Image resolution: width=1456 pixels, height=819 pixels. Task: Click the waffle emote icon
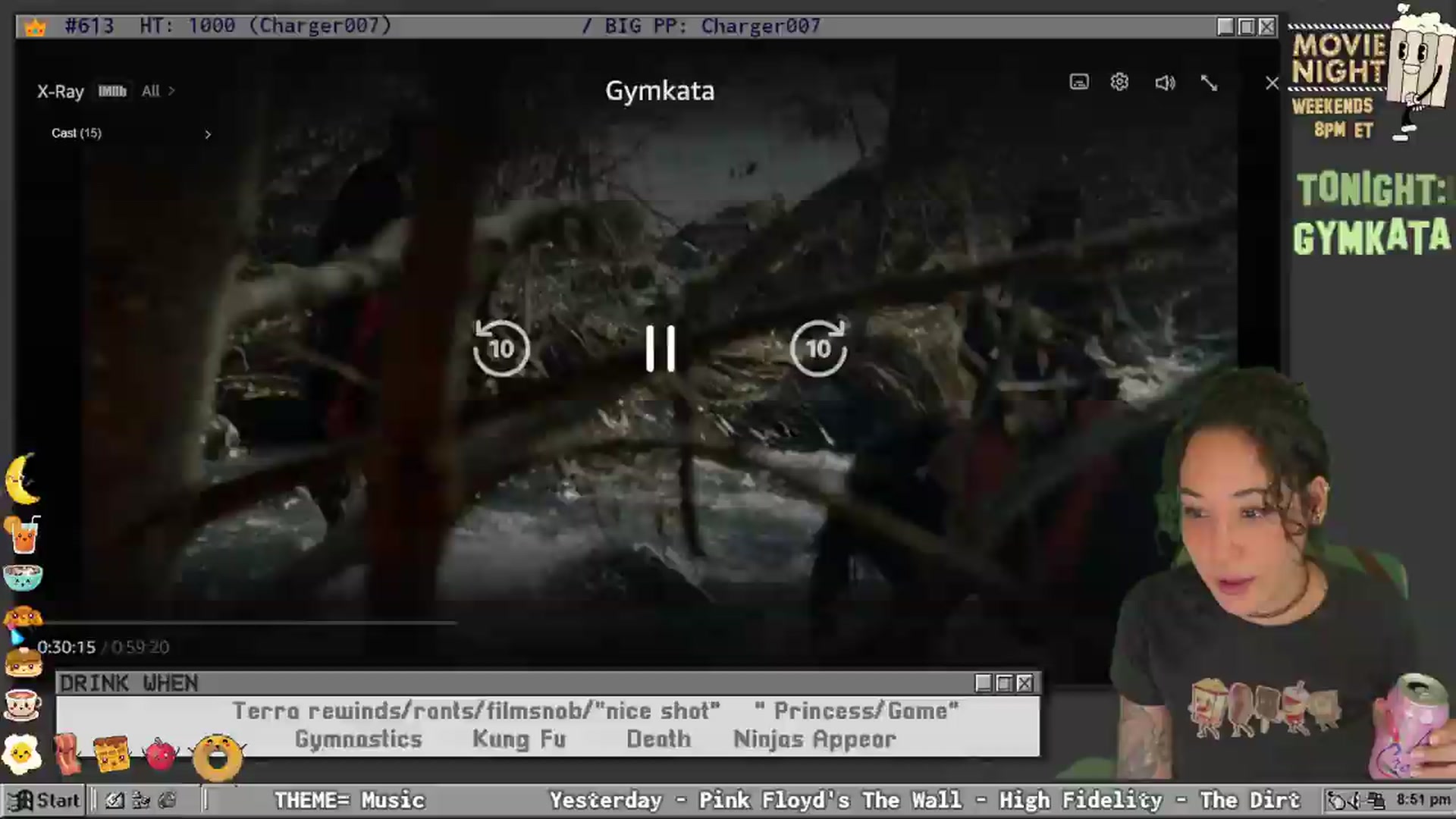(x=111, y=754)
